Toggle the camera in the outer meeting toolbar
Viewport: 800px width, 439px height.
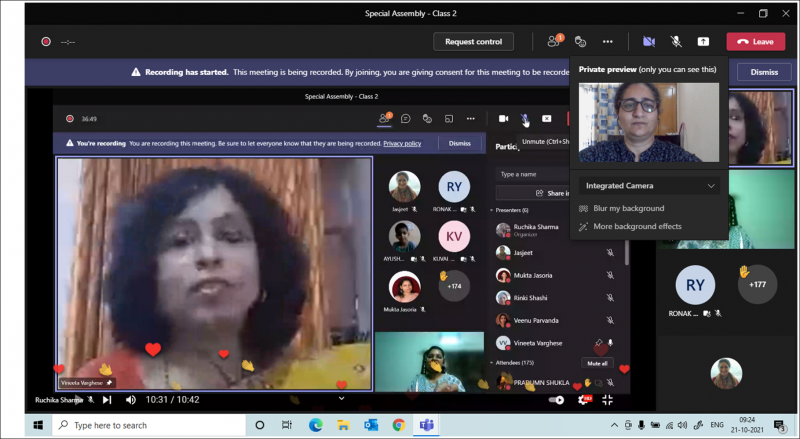pos(649,42)
